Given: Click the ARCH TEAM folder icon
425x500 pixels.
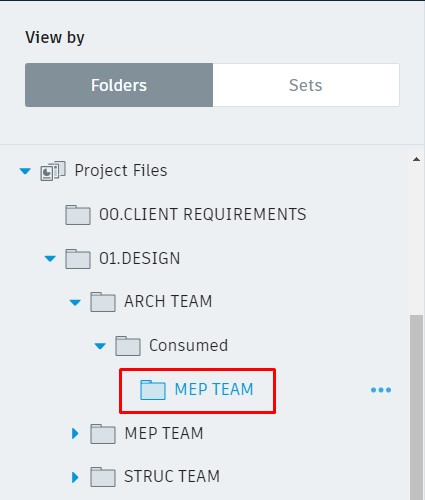Looking at the screenshot, I should click(103, 302).
